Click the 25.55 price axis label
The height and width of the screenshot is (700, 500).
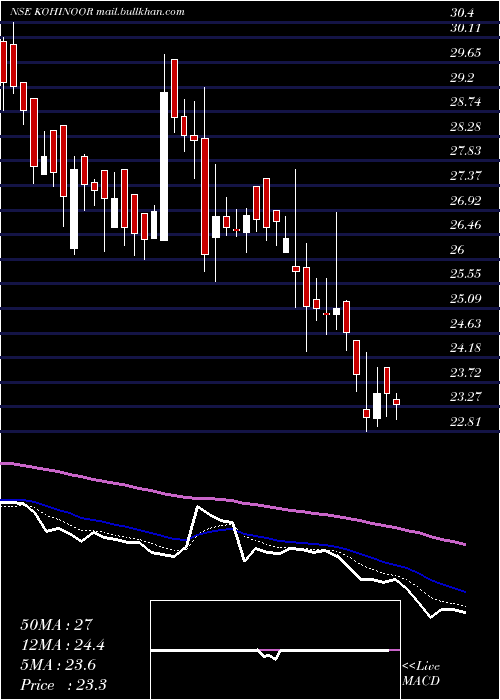coord(466,274)
